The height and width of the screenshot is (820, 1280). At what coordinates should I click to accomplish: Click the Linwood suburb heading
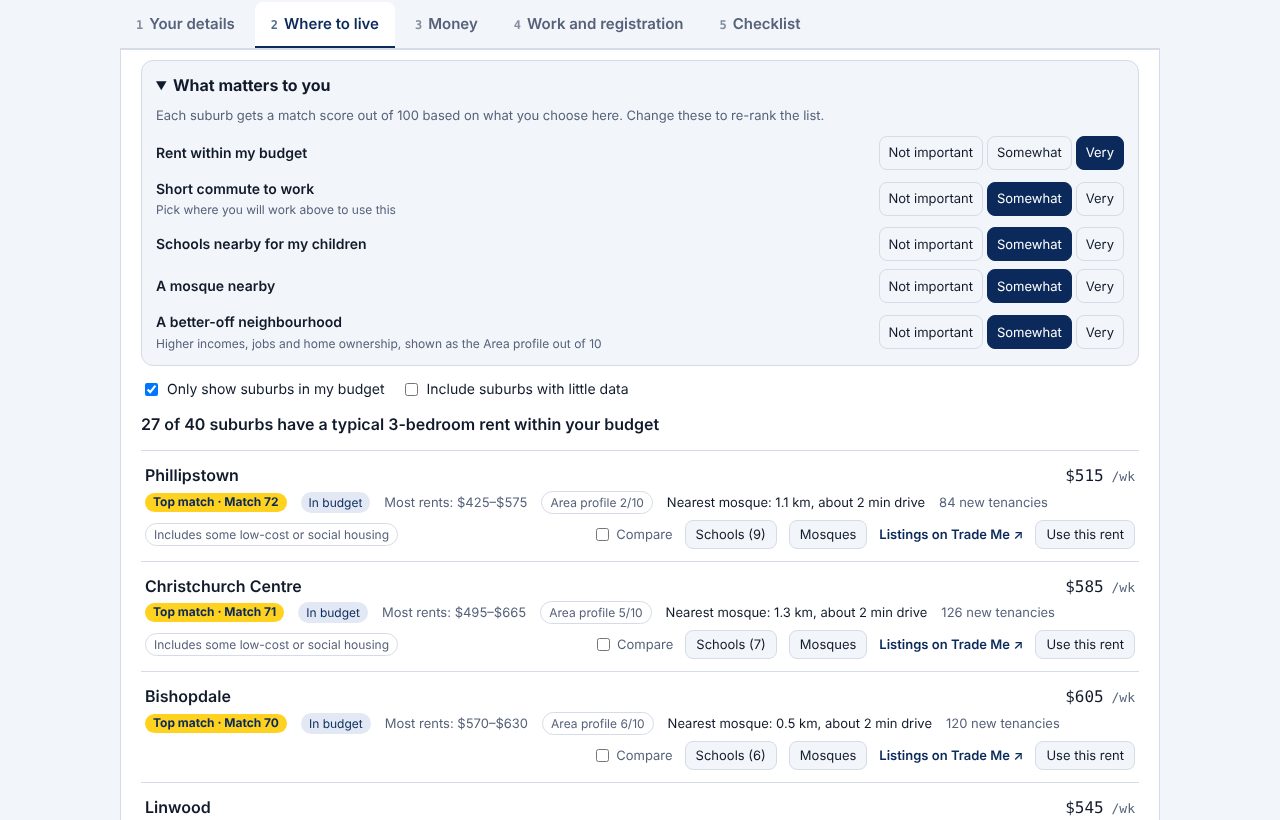tap(178, 808)
